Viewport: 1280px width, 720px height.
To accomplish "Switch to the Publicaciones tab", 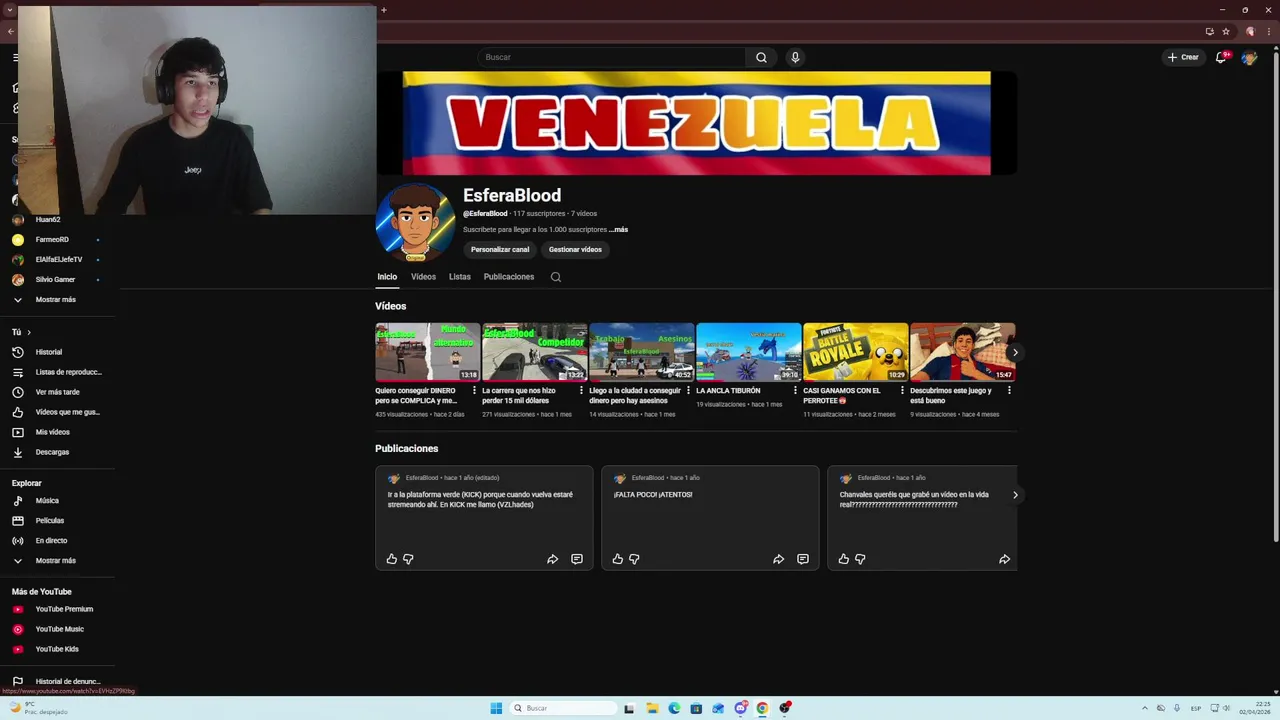I will (509, 277).
